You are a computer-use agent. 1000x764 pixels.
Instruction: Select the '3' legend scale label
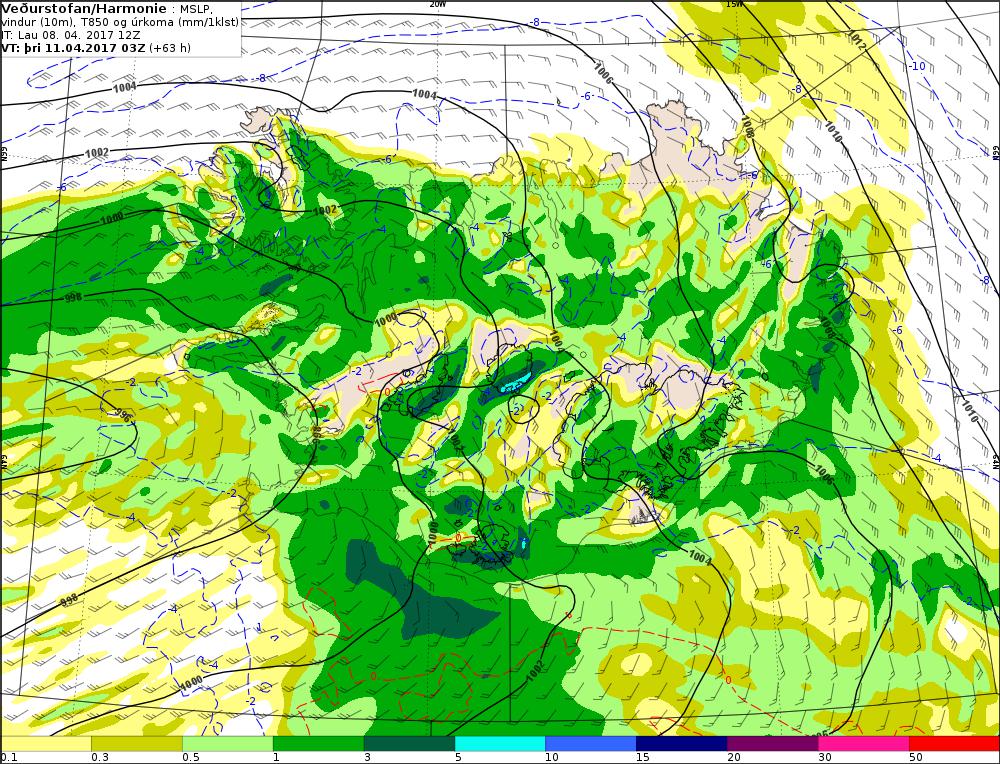(x=367, y=758)
